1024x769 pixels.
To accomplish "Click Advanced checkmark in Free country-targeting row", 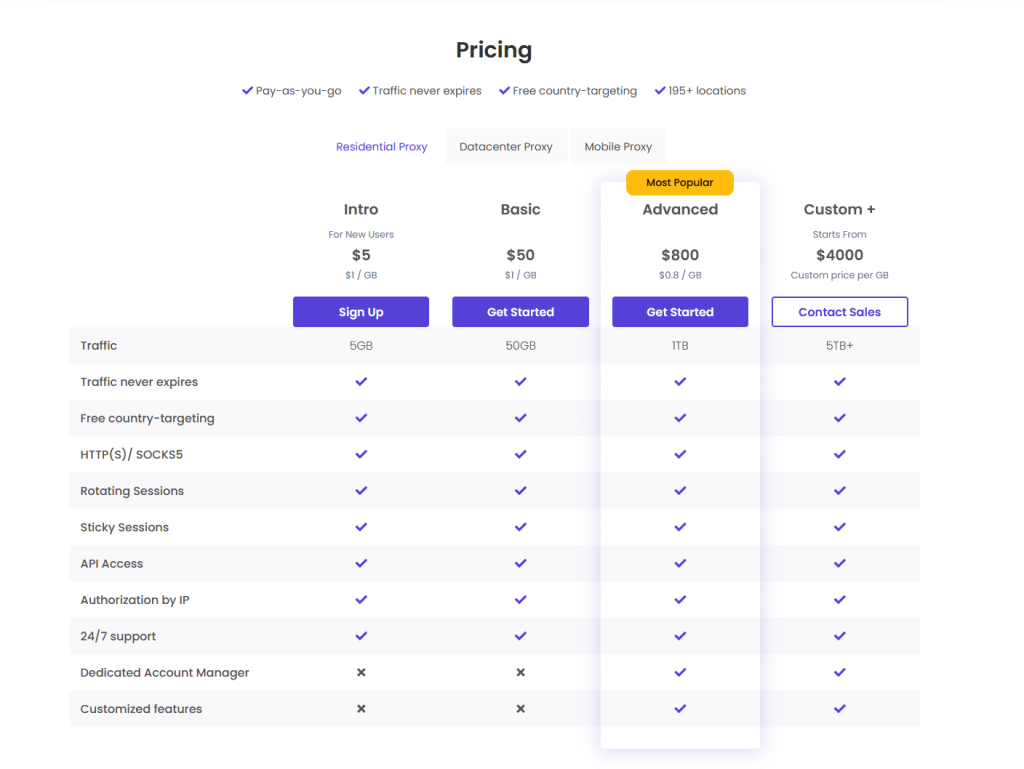I will click(680, 418).
